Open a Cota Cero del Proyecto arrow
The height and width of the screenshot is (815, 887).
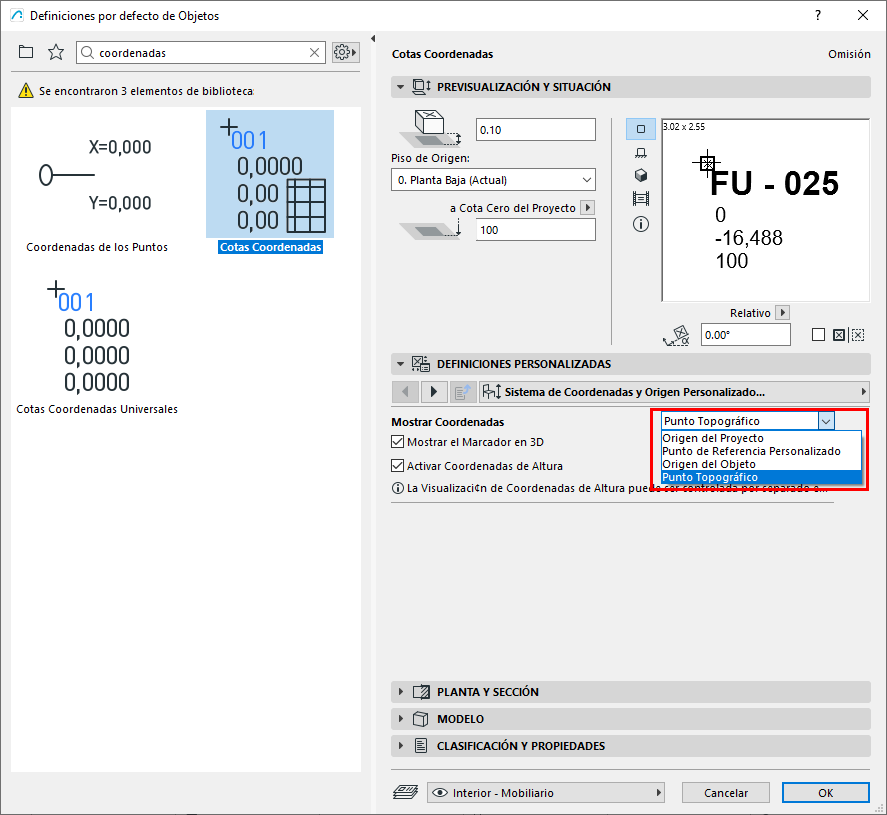[x=588, y=208]
